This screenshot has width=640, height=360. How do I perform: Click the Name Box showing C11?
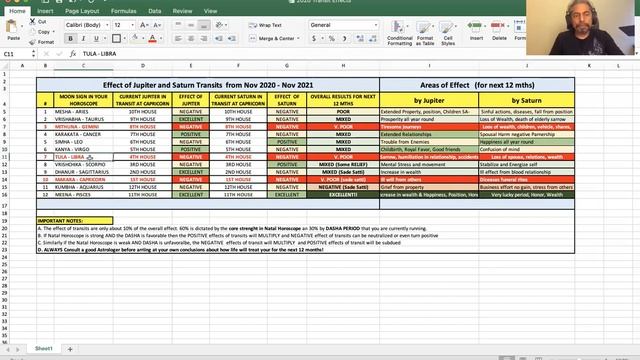[x=16, y=54]
